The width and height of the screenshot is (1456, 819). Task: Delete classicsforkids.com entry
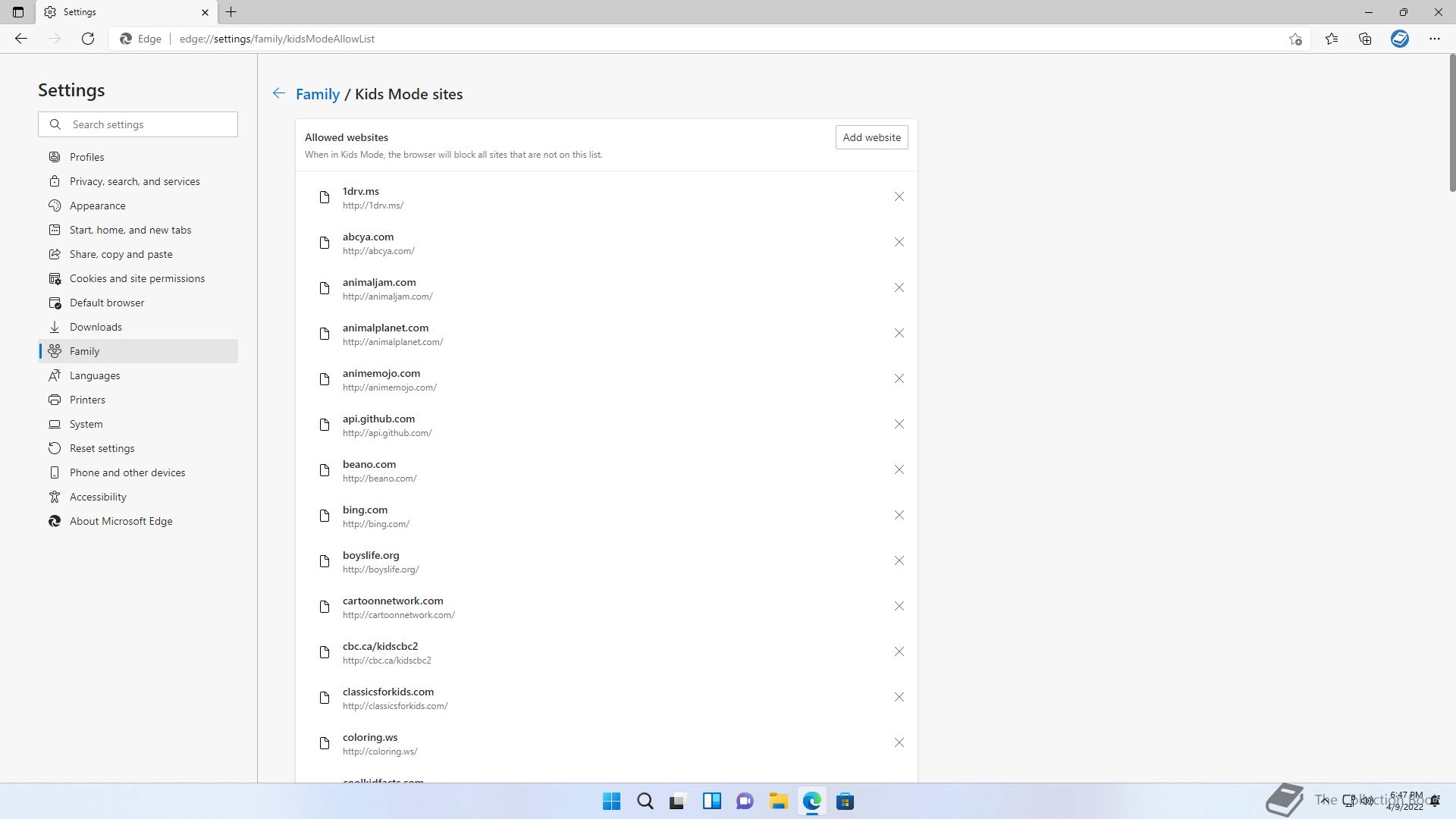pyautogui.click(x=899, y=698)
